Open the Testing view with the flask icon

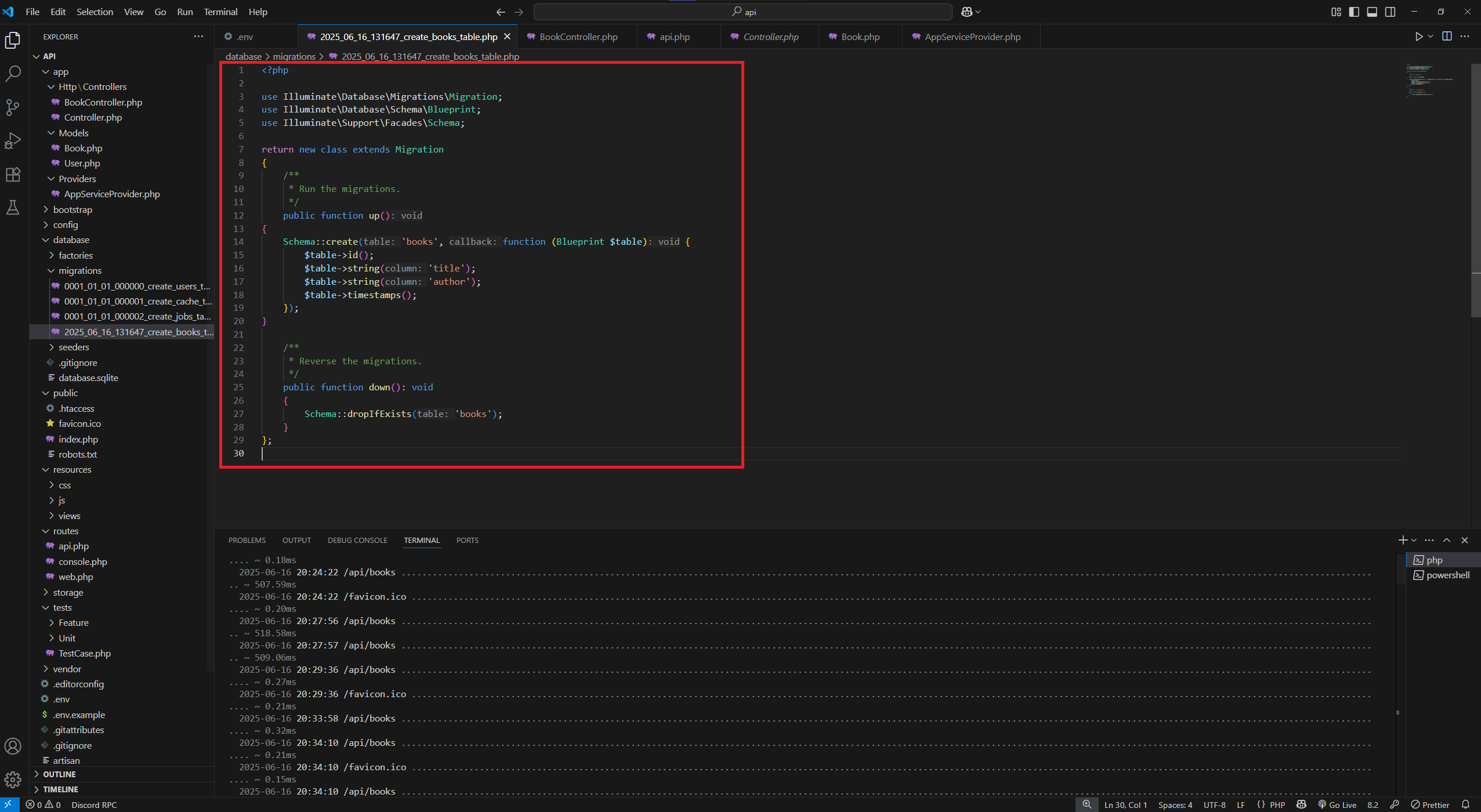[13, 208]
